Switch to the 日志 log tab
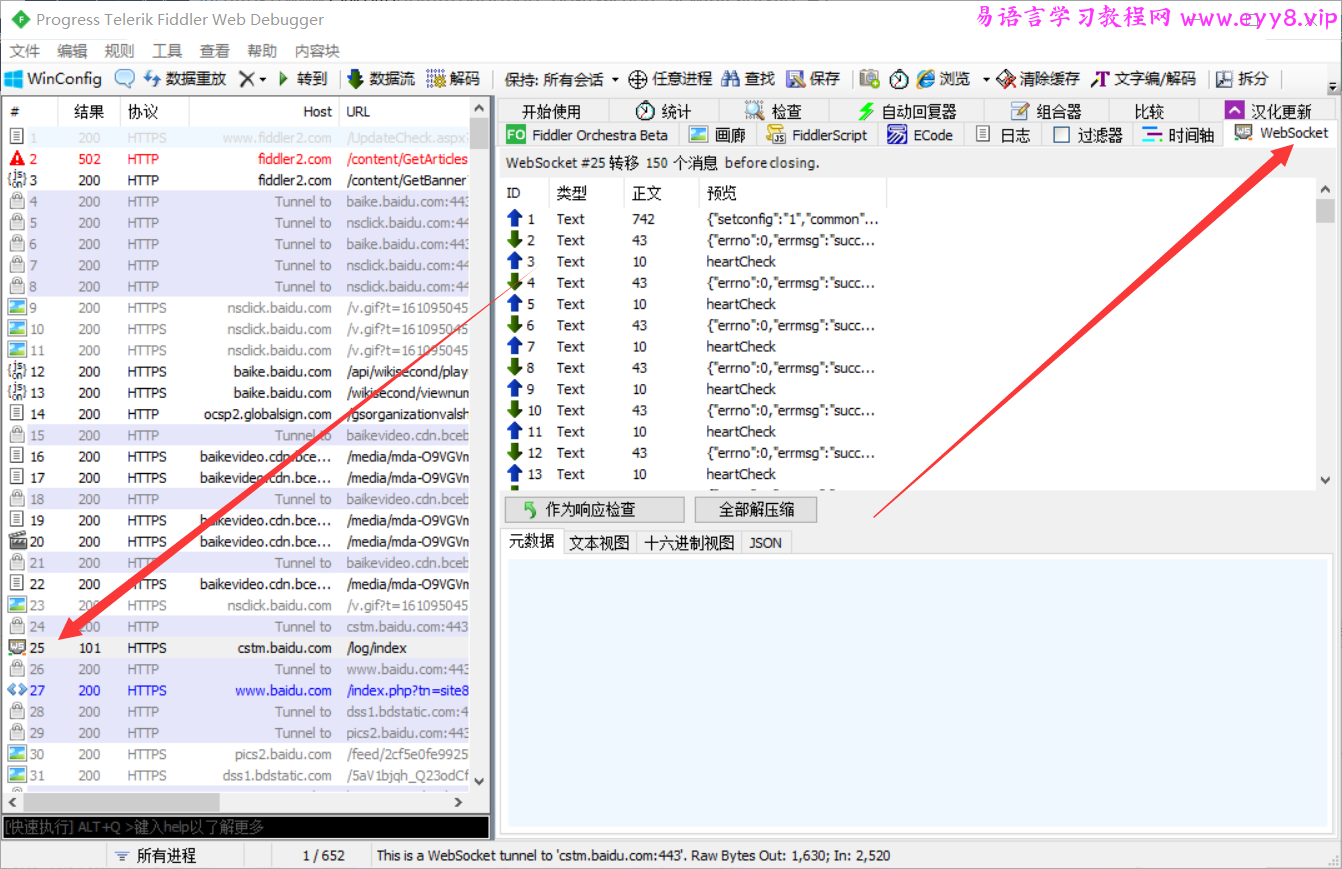 (x=1003, y=135)
